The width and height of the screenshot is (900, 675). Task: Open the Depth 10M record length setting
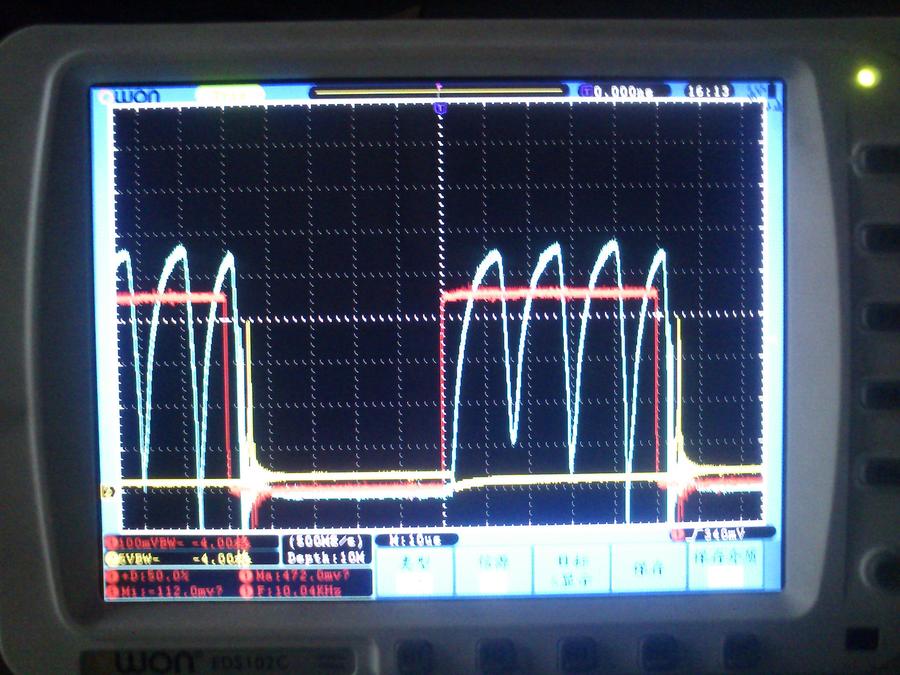click(x=327, y=558)
